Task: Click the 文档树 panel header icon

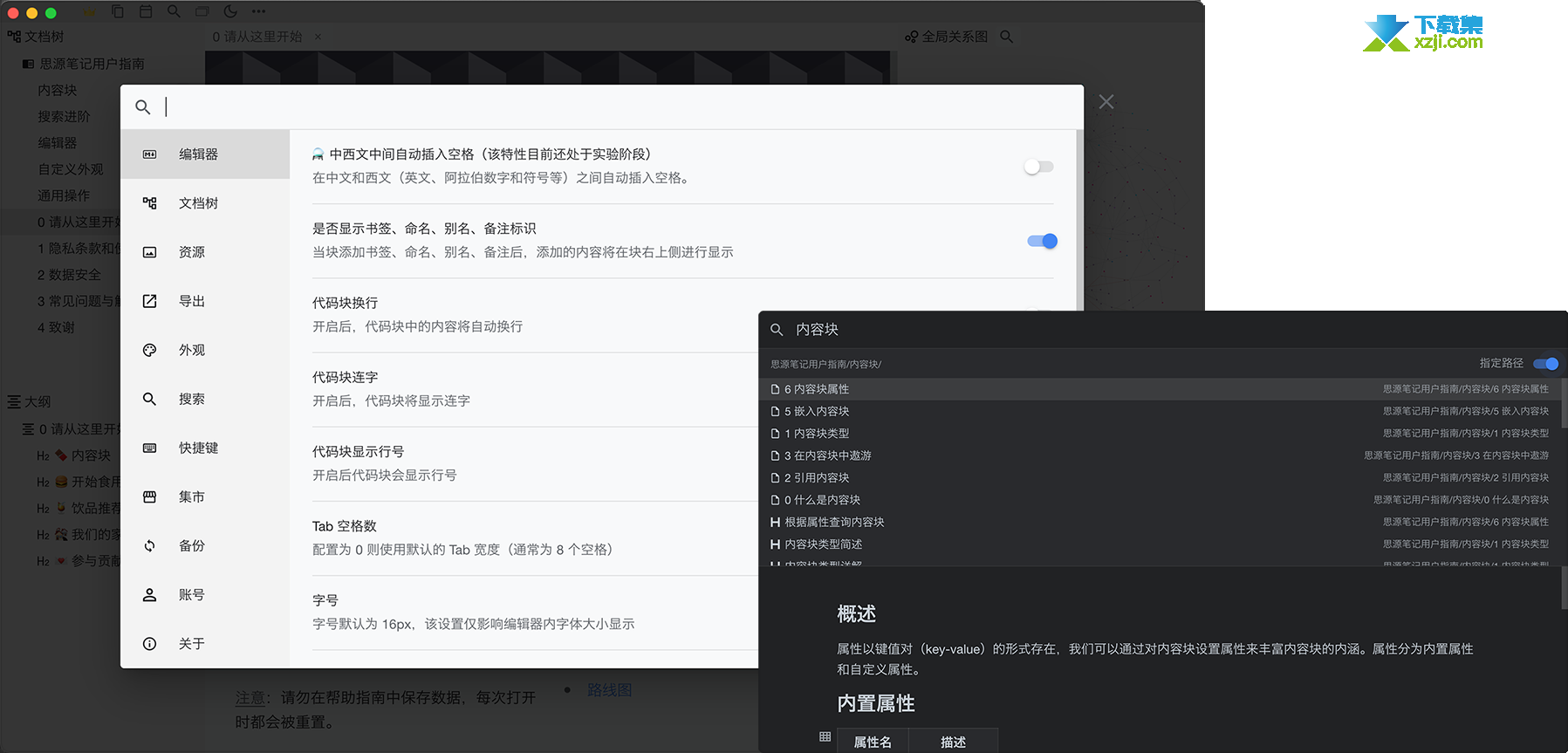Action: point(14,37)
